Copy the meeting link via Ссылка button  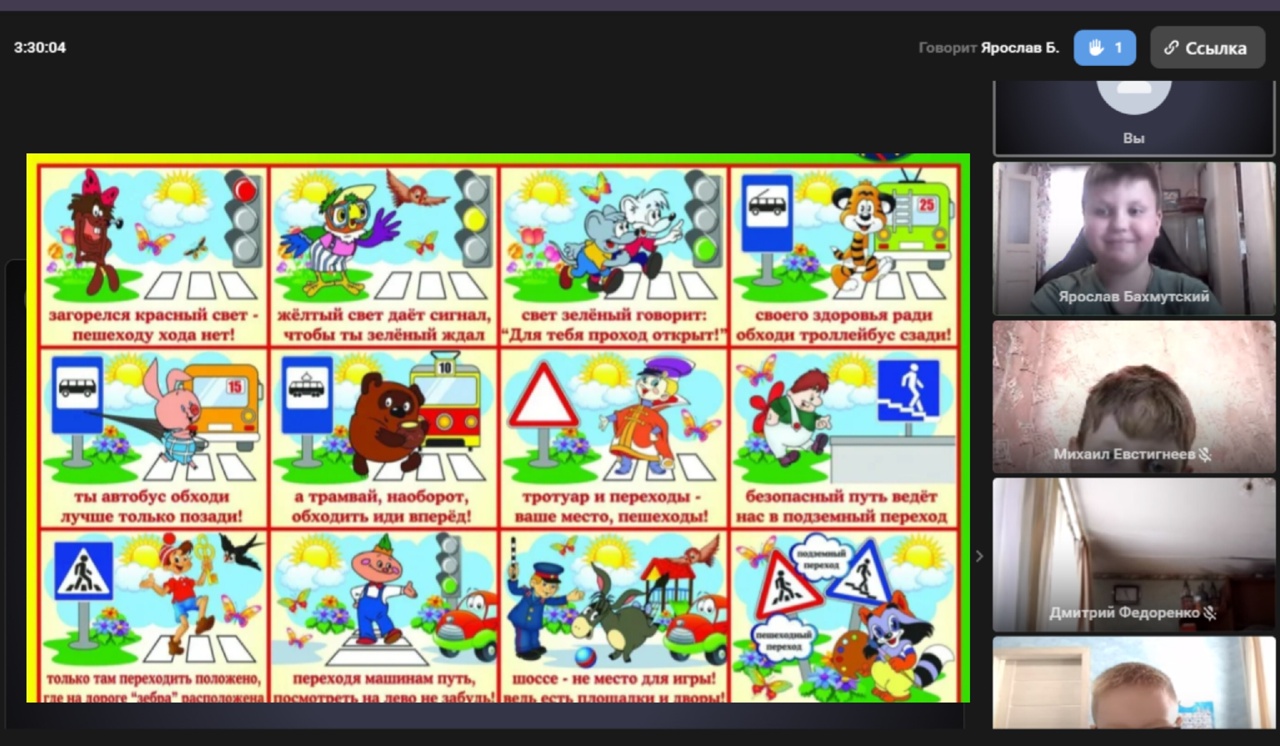1207,47
